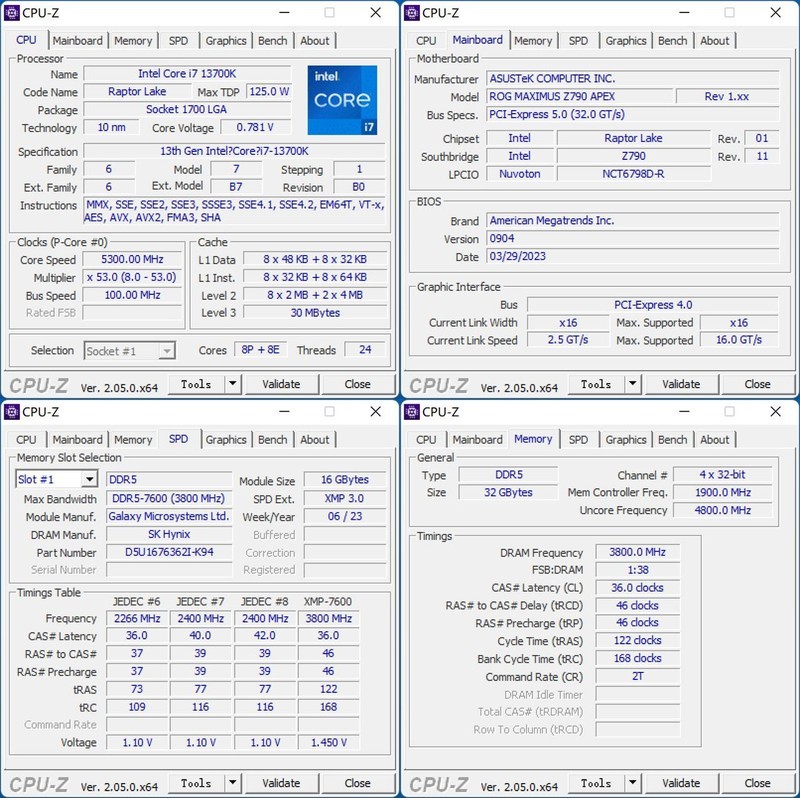Switch to the Graphics tab in the CPU window

[x=226, y=40]
